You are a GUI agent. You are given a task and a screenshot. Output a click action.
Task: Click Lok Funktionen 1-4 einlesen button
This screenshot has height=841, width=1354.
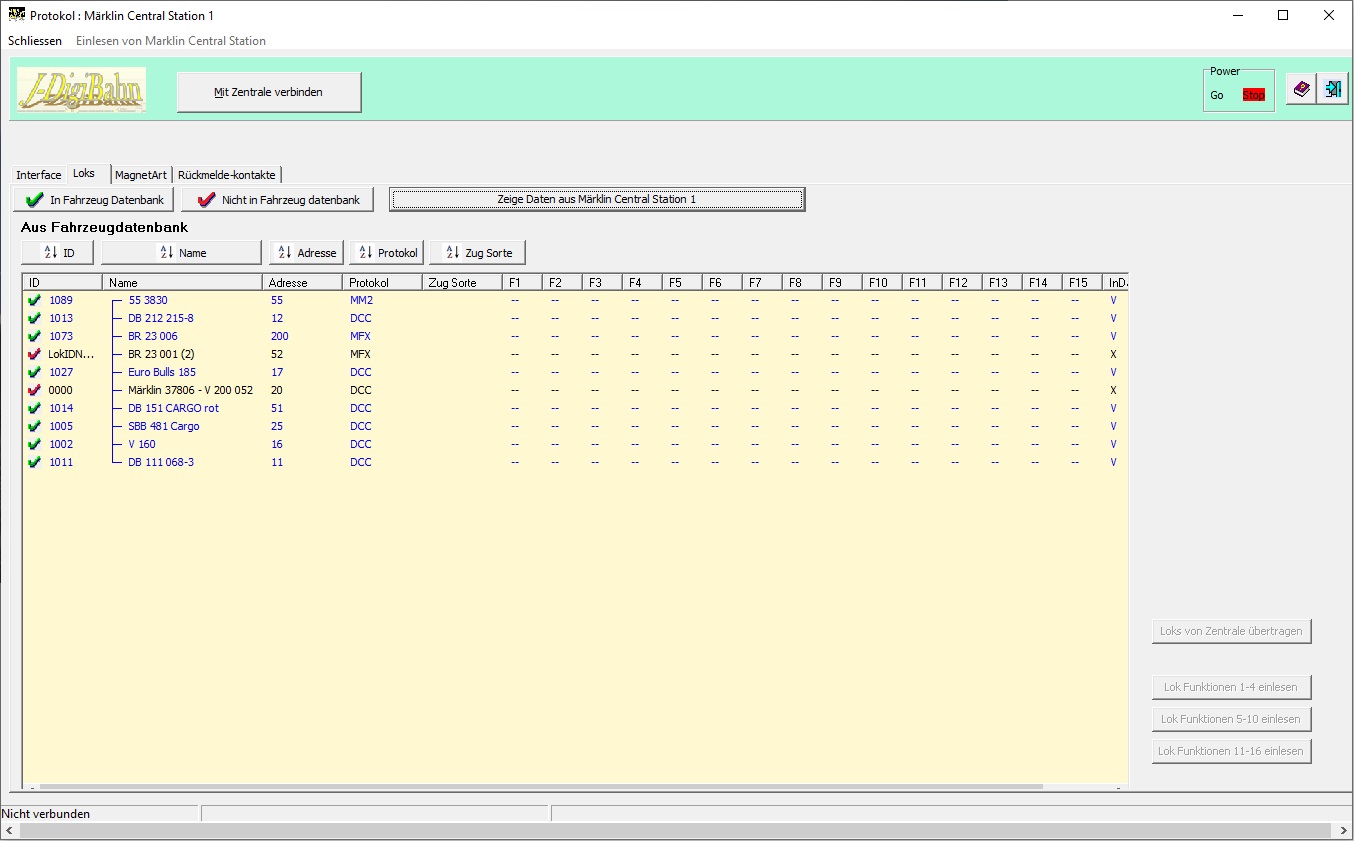click(1231, 687)
